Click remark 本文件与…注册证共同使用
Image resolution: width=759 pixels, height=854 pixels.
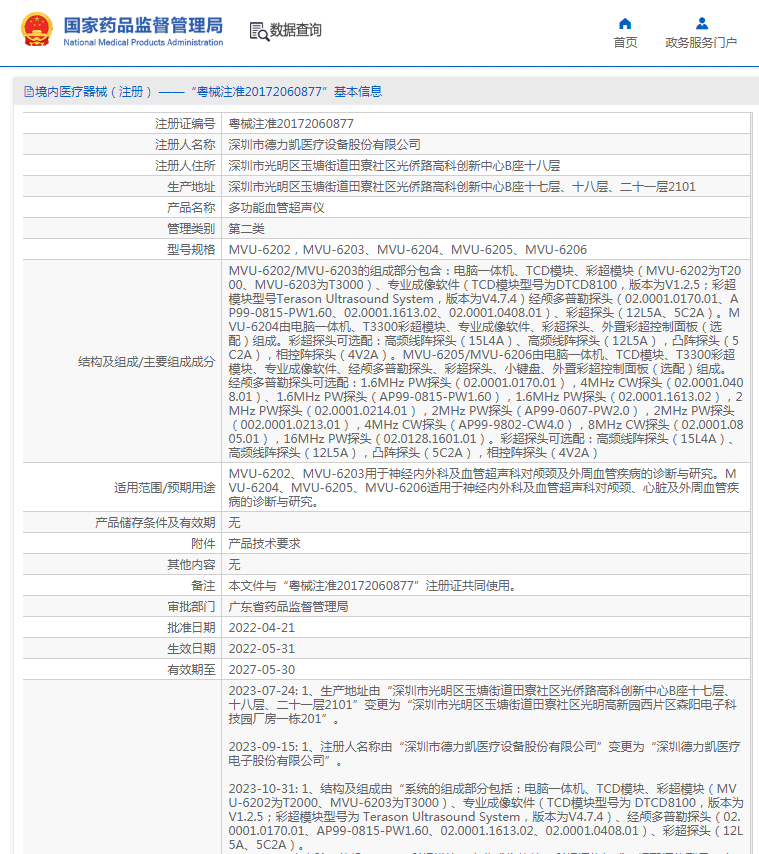372,585
